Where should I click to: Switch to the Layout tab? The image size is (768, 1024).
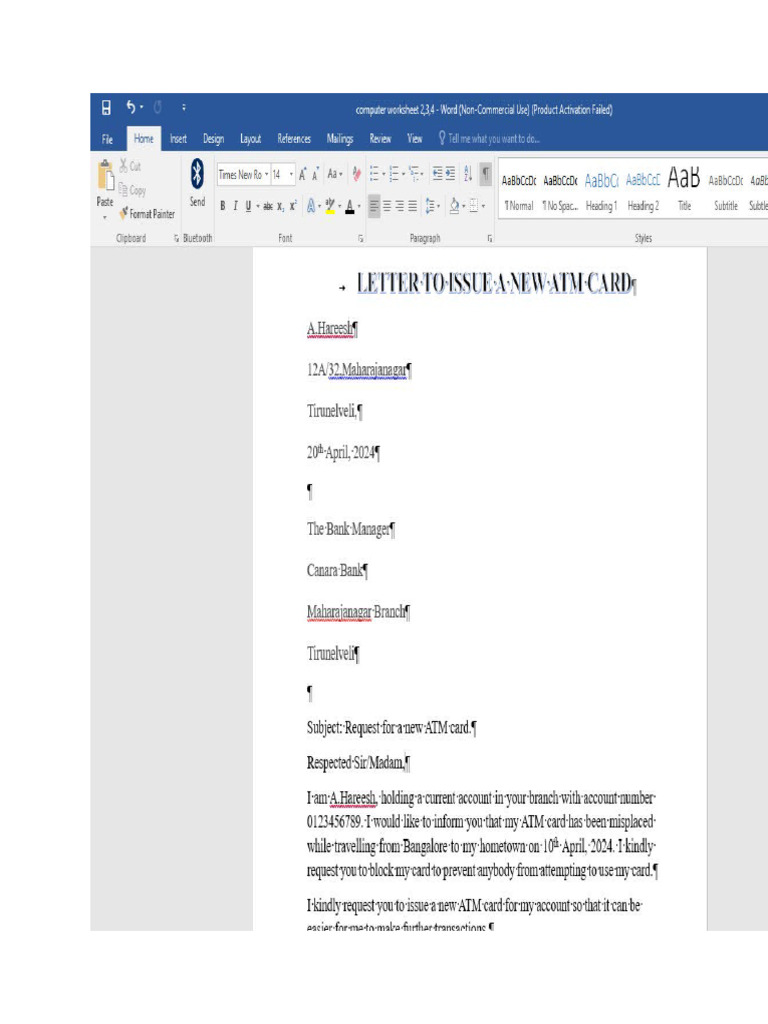click(251, 139)
